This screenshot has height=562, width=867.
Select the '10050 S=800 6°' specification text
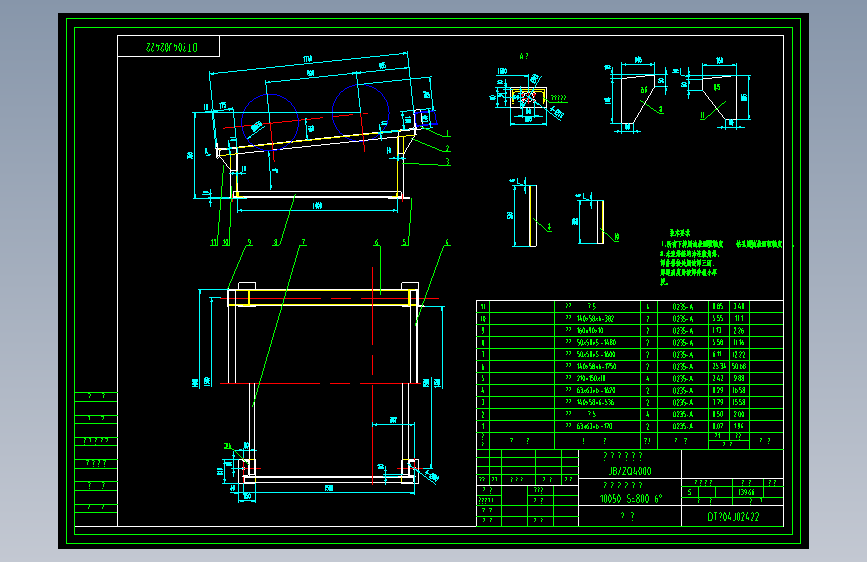coord(631,498)
